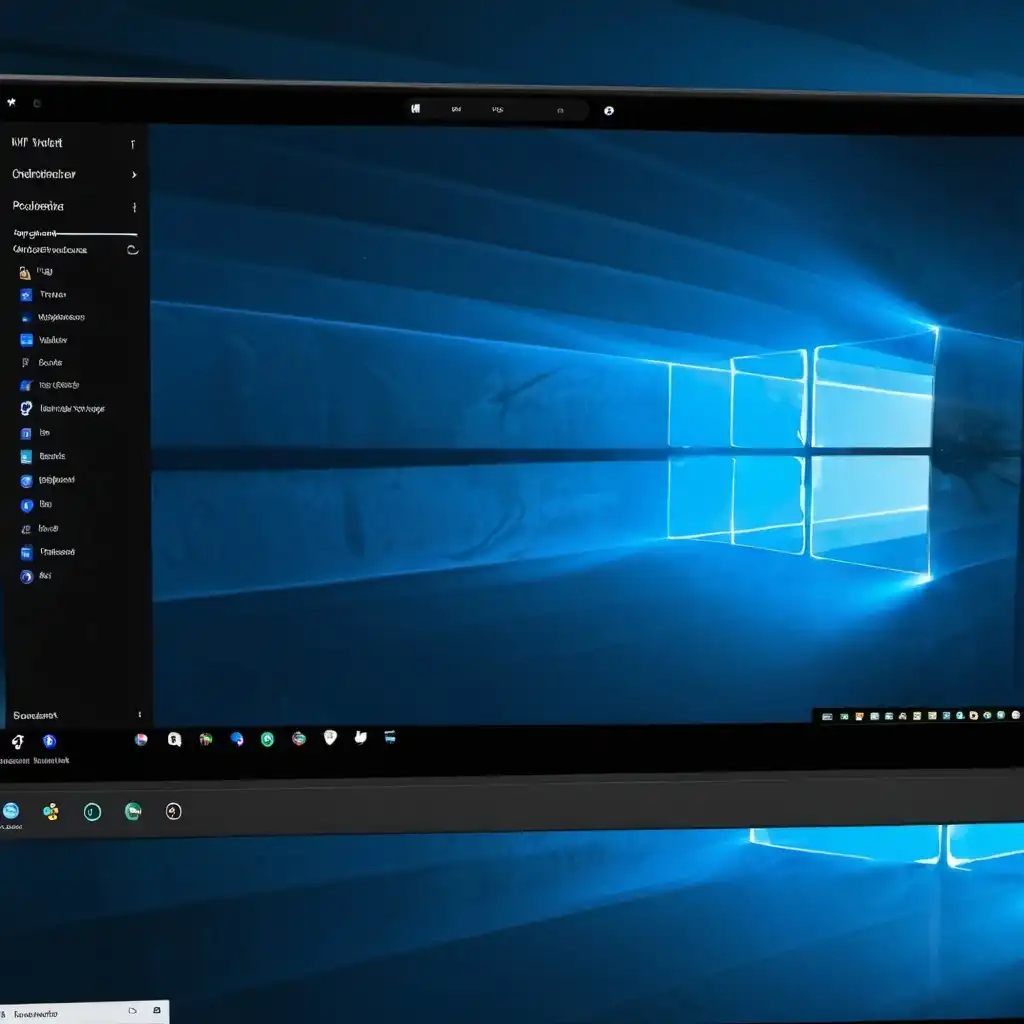
Task: Open the multicolor round icon on the taskbar
Action: click(140, 739)
